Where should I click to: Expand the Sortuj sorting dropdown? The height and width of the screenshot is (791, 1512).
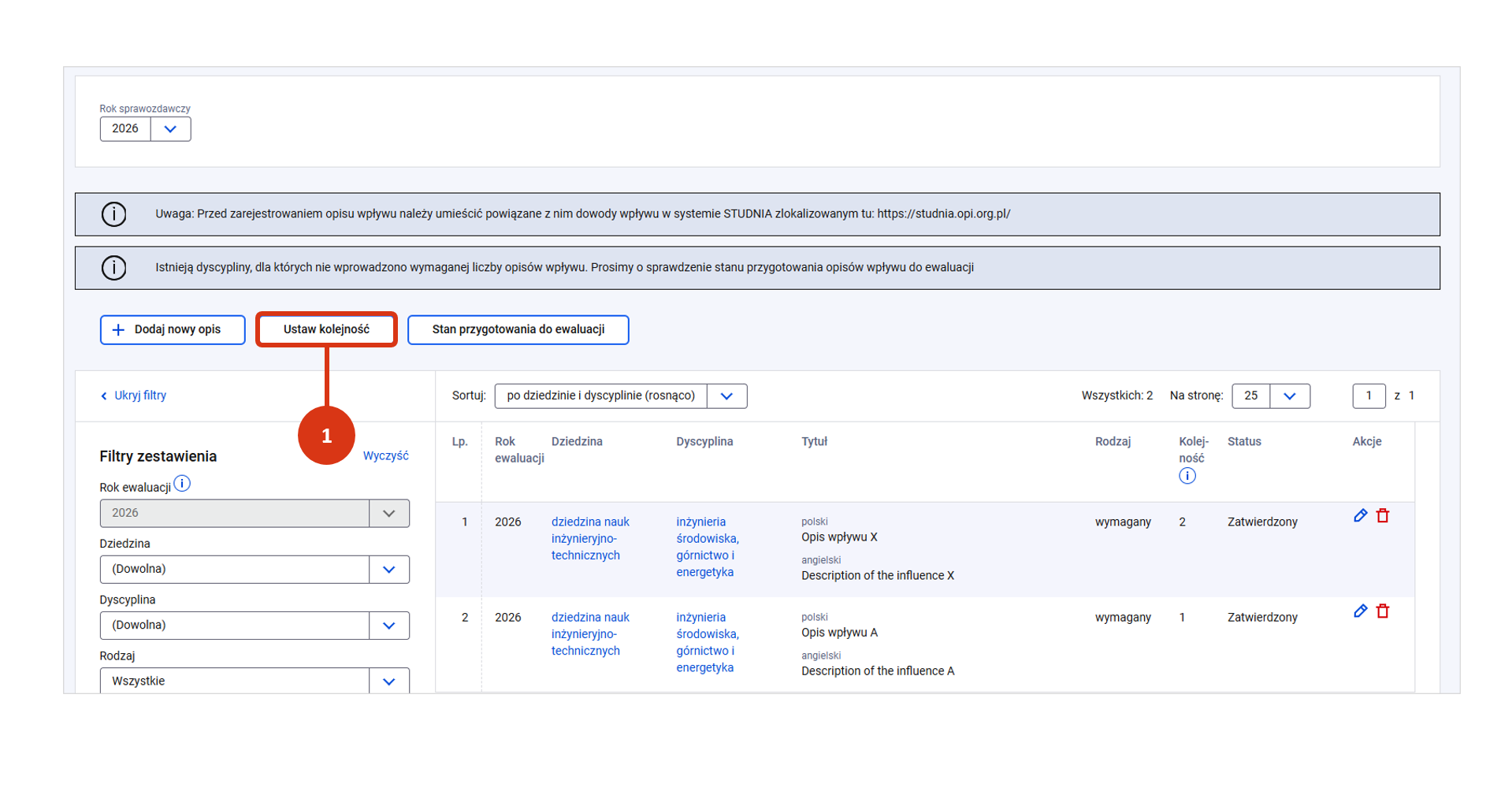726,396
